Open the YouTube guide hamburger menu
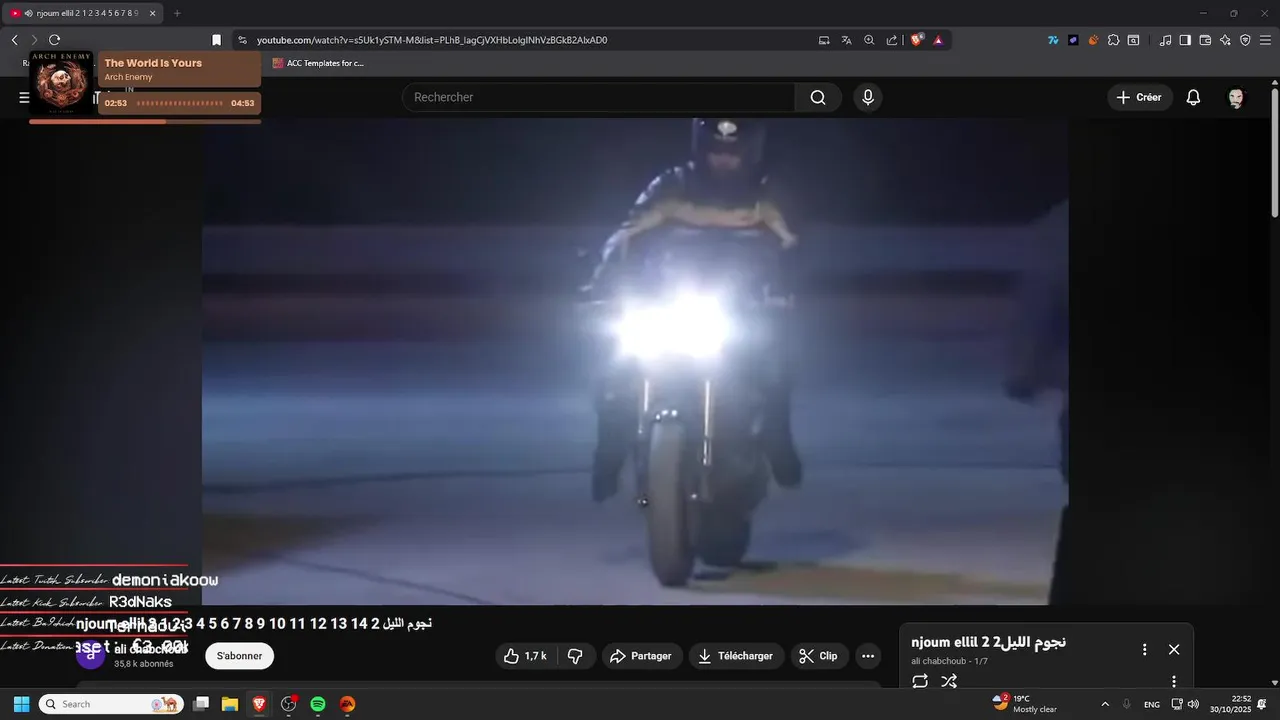The height and width of the screenshot is (720, 1280). coord(24,97)
